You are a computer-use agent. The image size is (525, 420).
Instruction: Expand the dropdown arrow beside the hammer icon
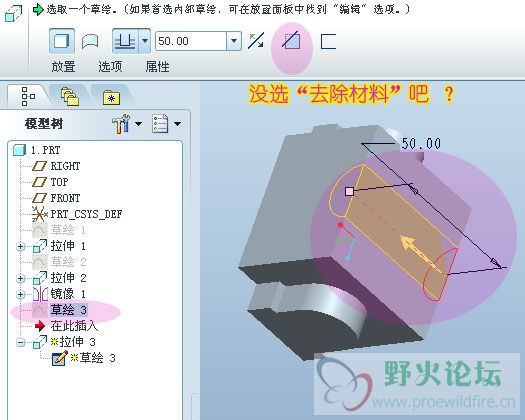pos(138,124)
